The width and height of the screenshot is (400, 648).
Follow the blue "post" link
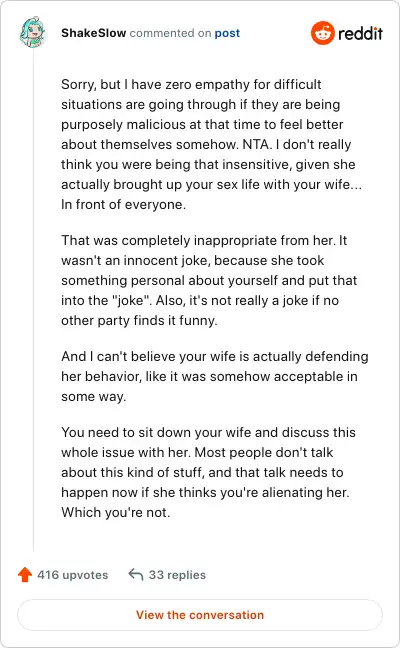(x=227, y=33)
